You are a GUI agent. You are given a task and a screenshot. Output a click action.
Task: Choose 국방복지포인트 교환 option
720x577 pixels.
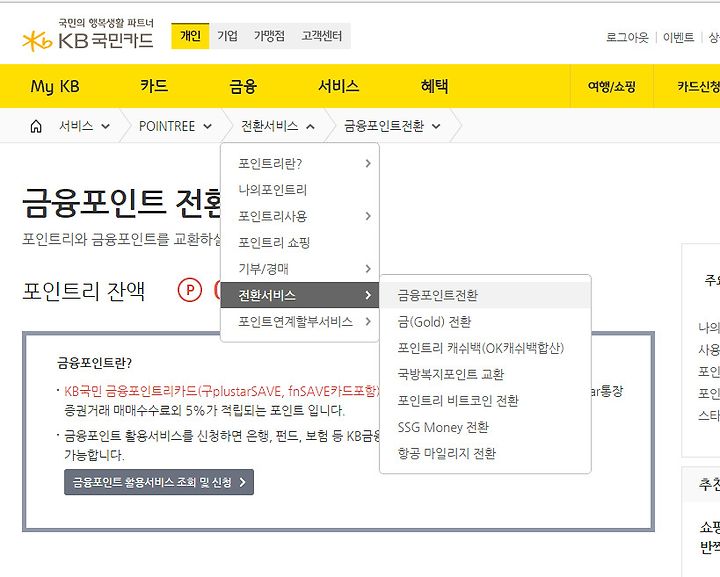click(485, 375)
